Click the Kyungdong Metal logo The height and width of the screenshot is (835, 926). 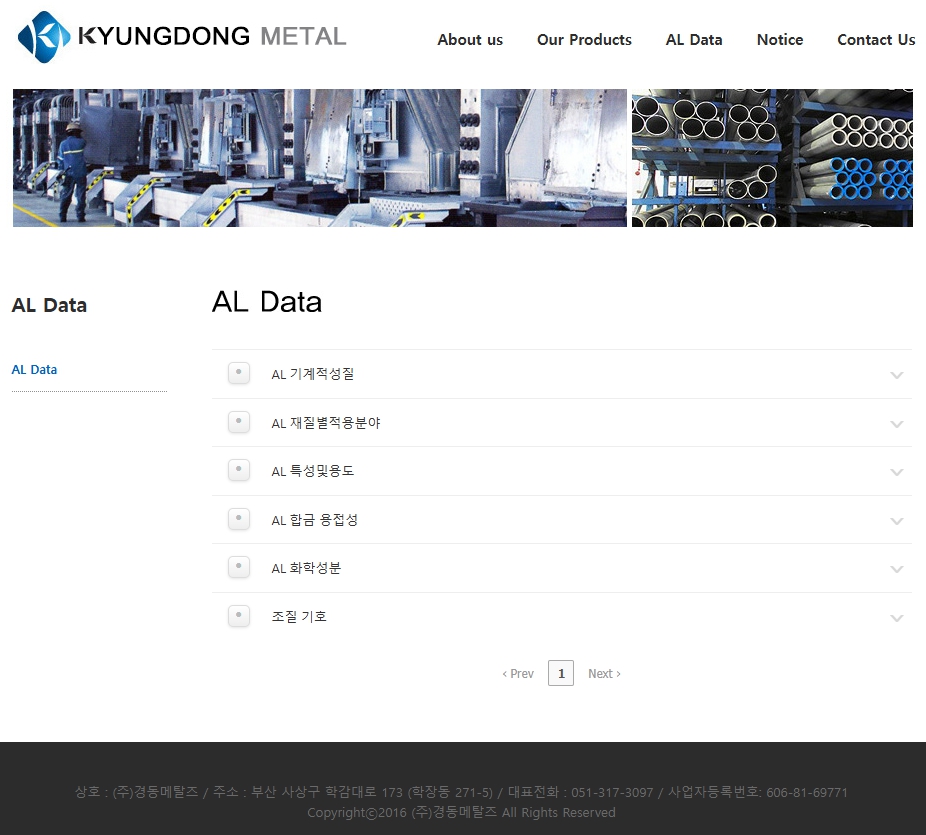[182, 37]
